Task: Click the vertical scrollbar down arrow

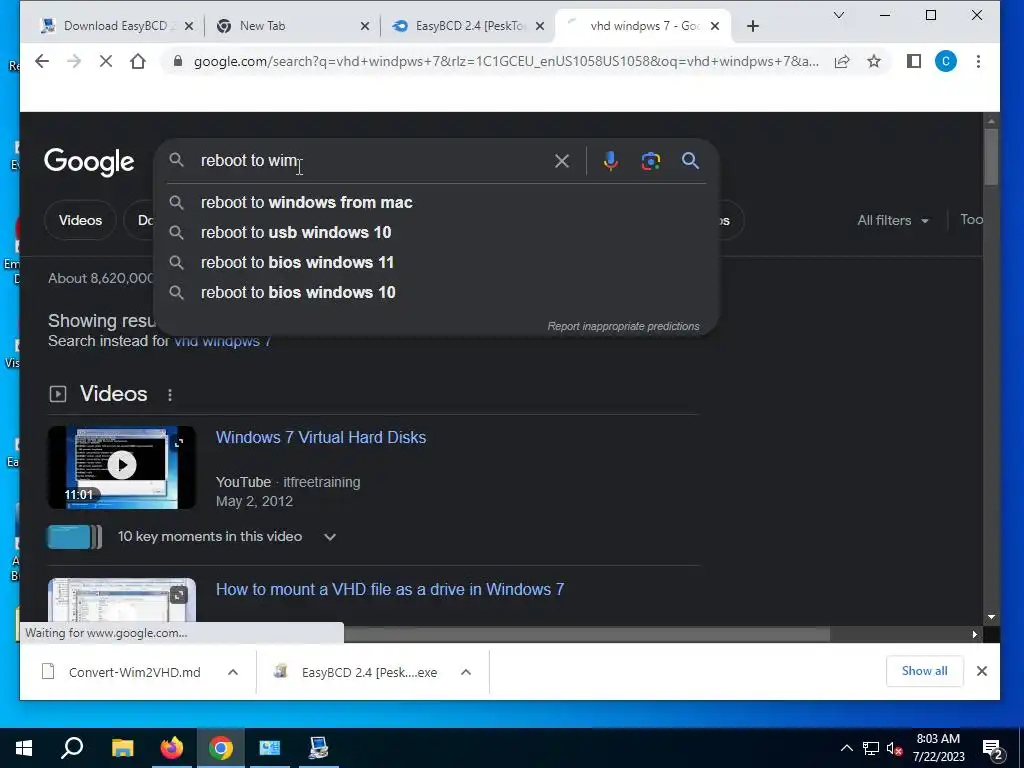Action: (x=991, y=616)
